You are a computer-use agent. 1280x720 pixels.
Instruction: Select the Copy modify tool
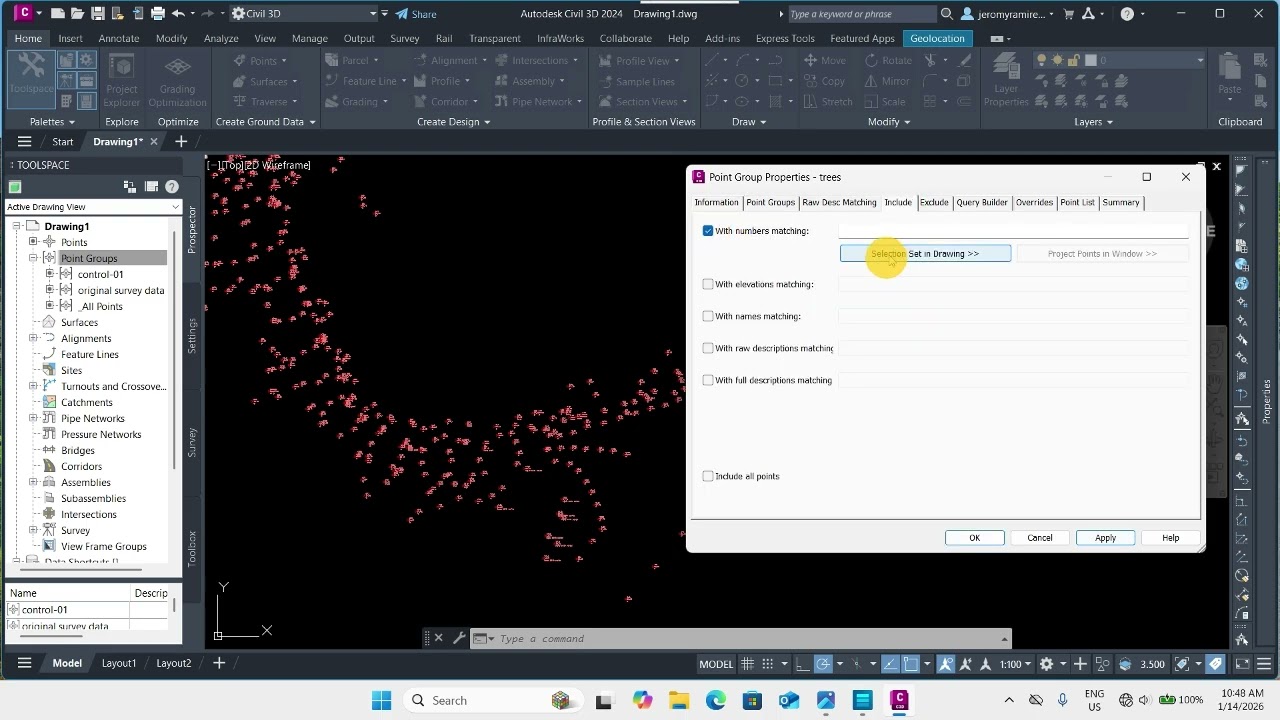[x=825, y=81]
